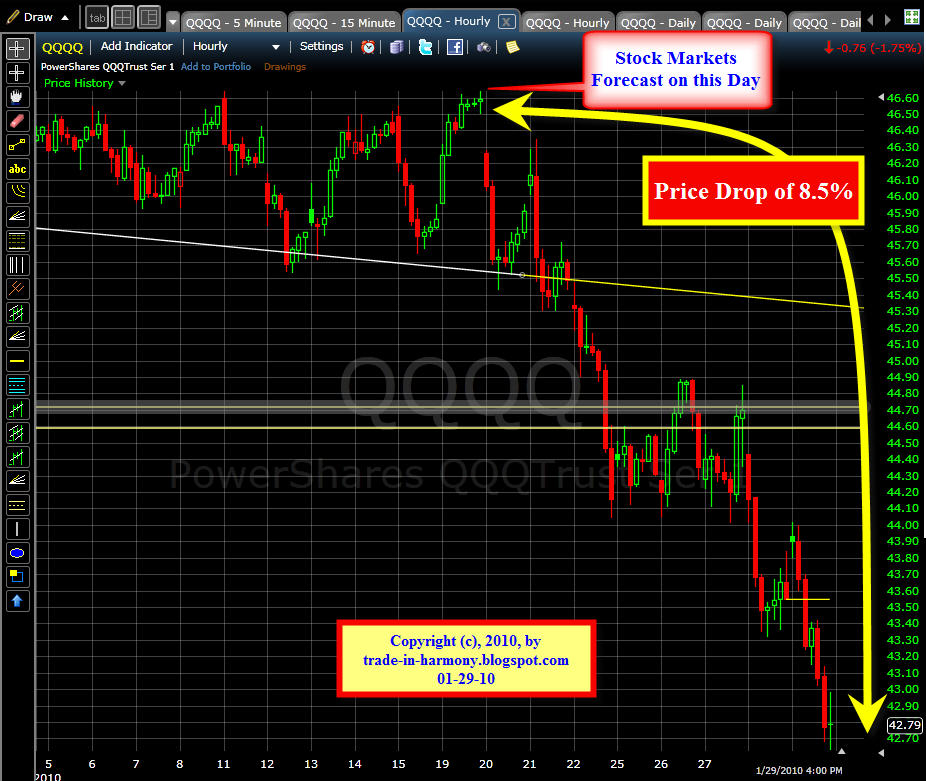Click Add Indicator
The width and height of the screenshot is (926, 781).
[136, 46]
